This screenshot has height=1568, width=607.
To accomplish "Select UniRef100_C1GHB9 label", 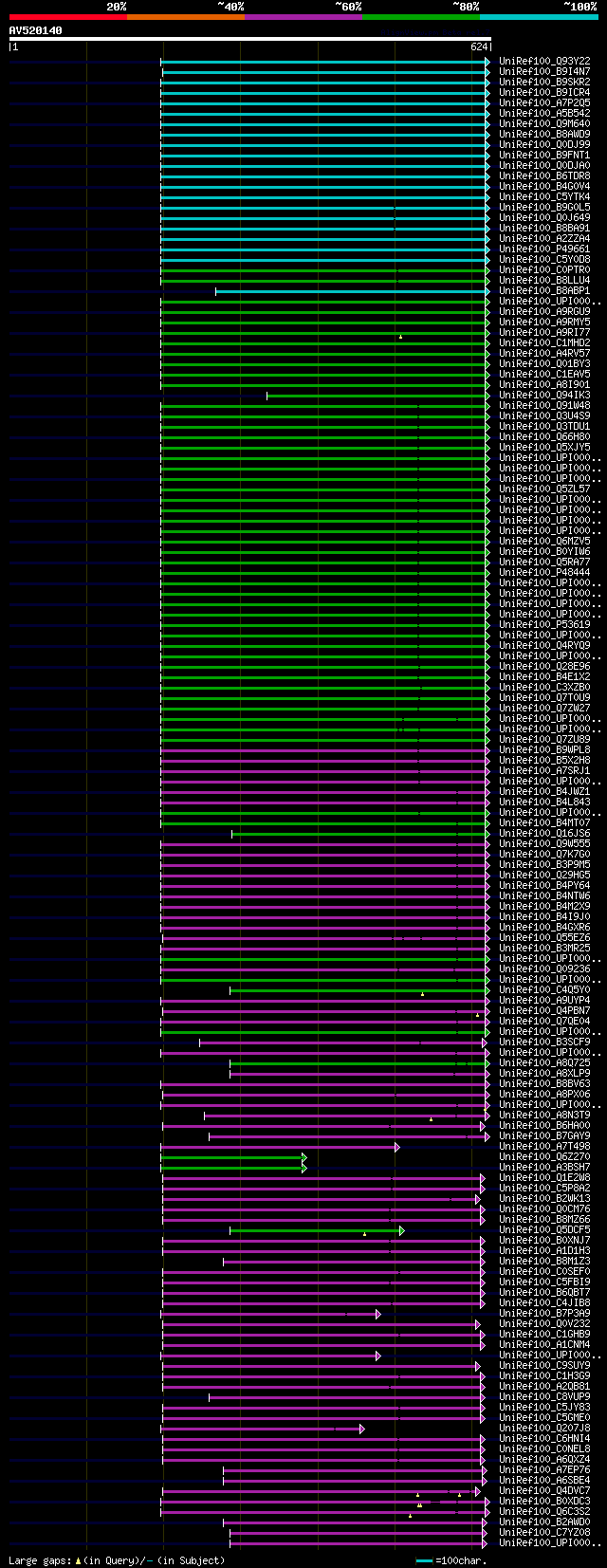I will 544,1334.
